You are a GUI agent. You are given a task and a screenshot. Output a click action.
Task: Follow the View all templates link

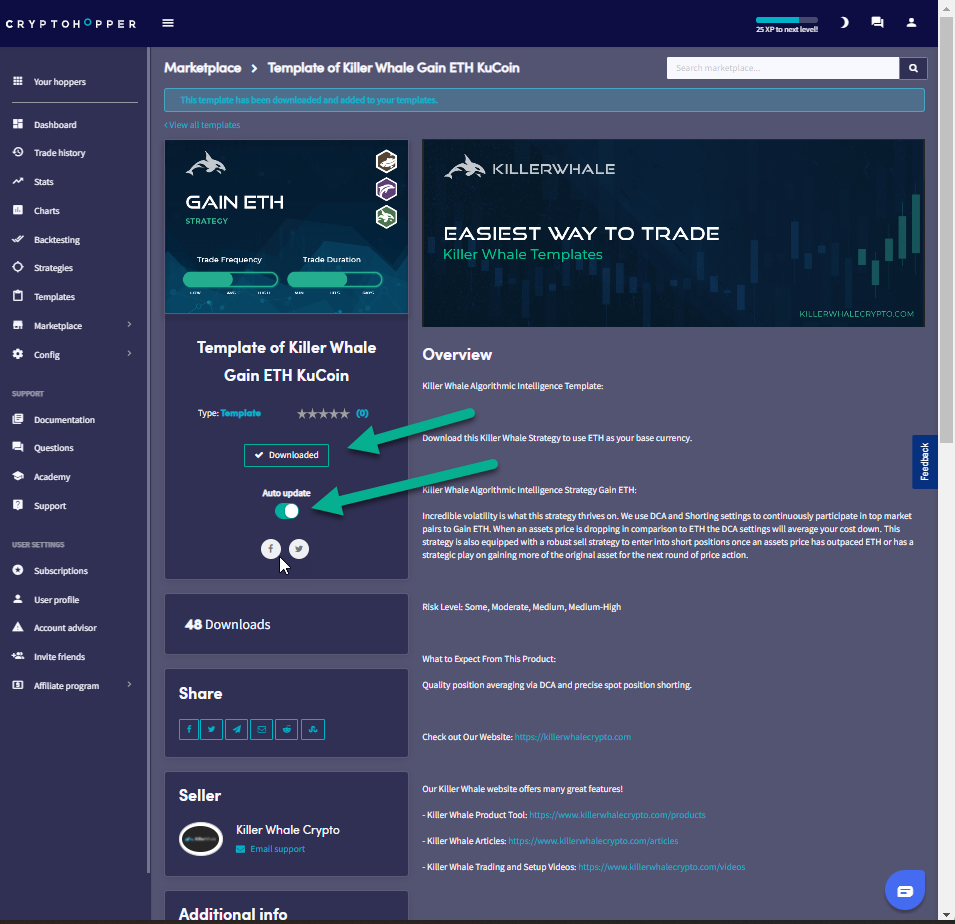203,125
